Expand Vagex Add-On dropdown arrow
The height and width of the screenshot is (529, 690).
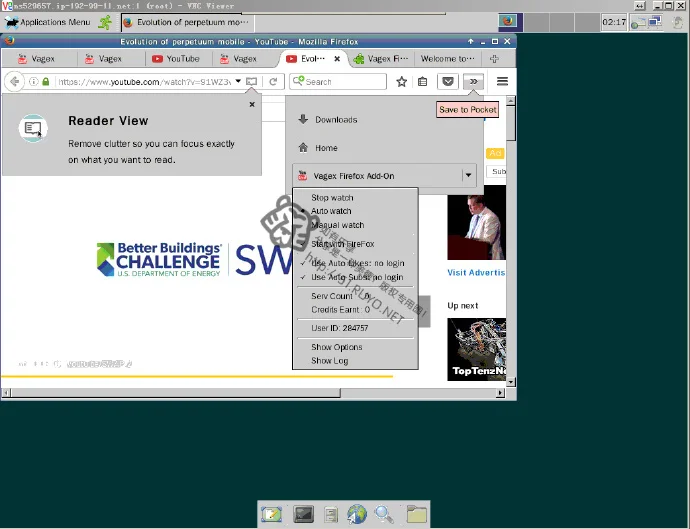[x=469, y=176]
